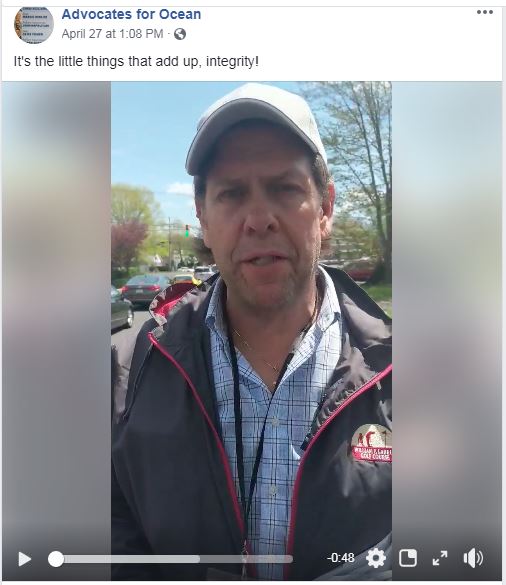The image size is (506, 585).
Task: Expand video to fullscreen
Action: 440,558
